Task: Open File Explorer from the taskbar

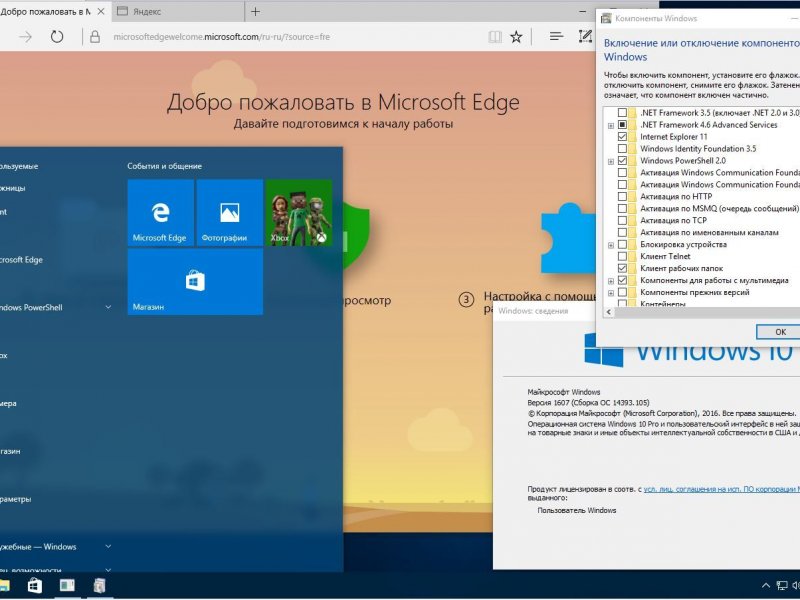Action: click(4, 586)
